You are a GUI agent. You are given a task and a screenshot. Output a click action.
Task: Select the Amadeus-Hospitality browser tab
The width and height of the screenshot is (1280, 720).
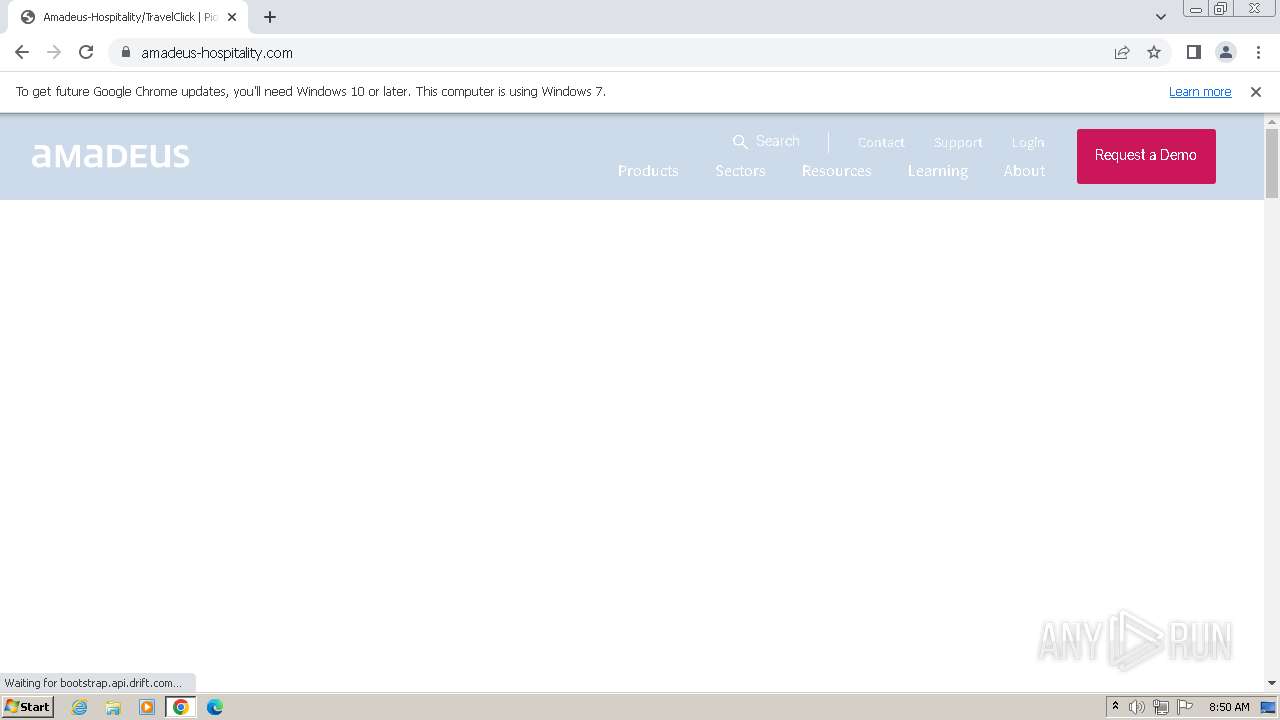[x=129, y=17]
